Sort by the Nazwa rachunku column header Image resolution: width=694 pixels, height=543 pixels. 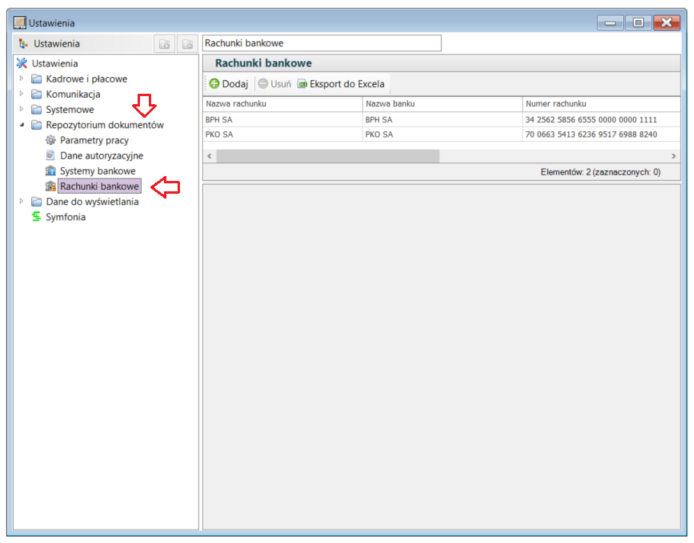click(x=282, y=104)
